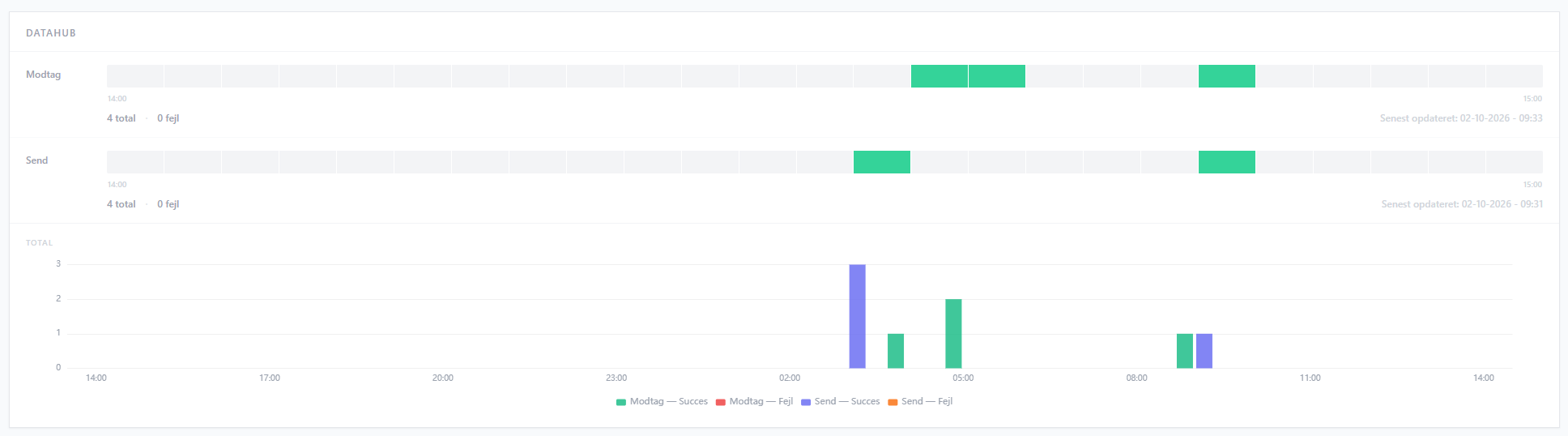Click the Modtag row label
This screenshot has width=1568, height=436.
[x=44, y=75]
